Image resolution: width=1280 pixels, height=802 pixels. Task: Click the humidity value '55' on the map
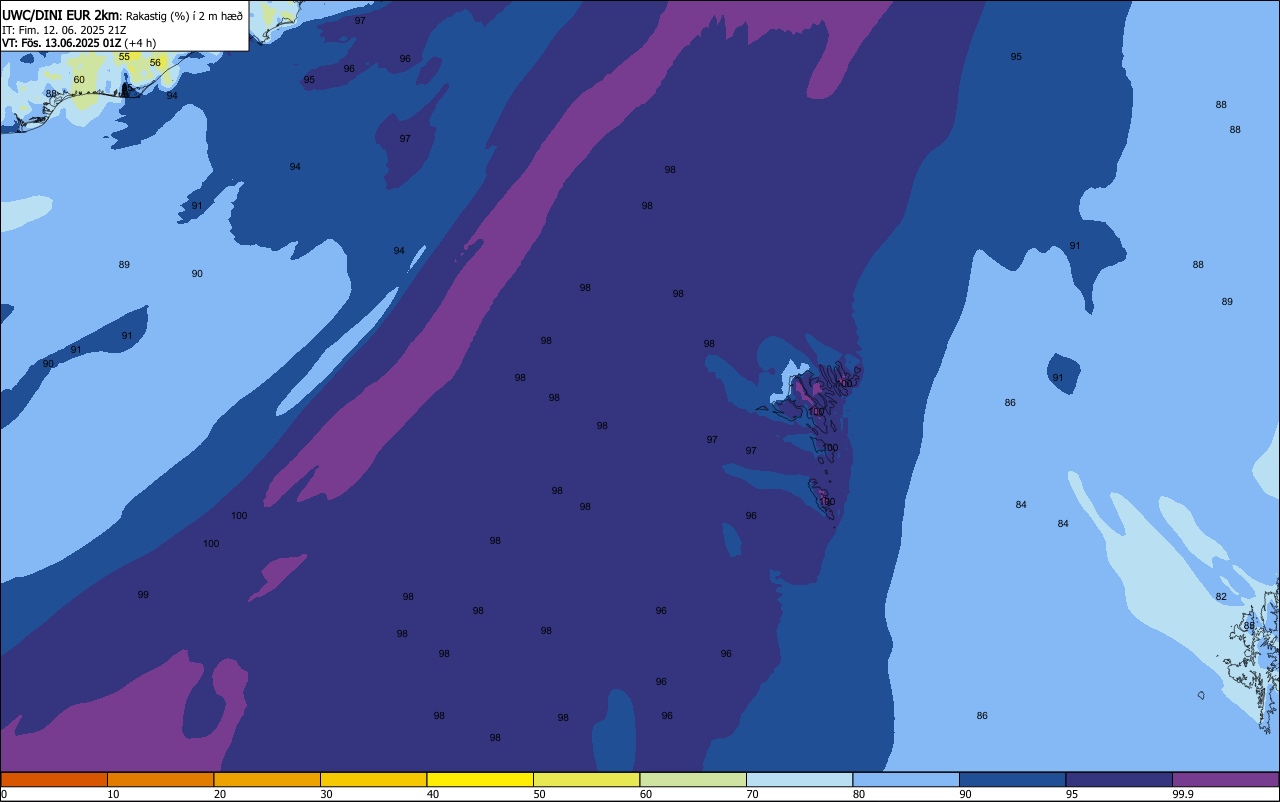pyautogui.click(x=124, y=57)
